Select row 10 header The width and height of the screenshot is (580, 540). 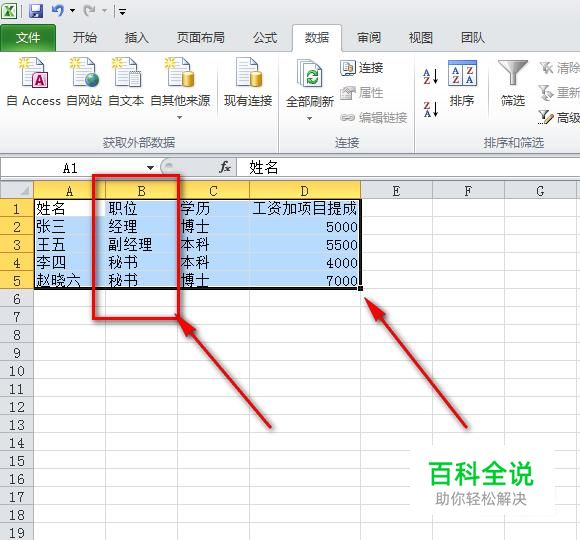[17, 371]
